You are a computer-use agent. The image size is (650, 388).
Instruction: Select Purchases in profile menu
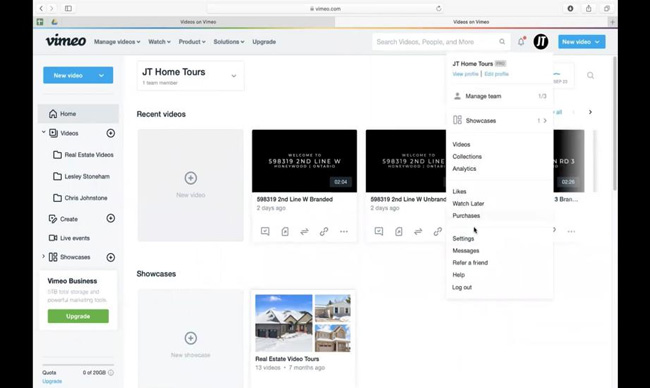(x=466, y=216)
